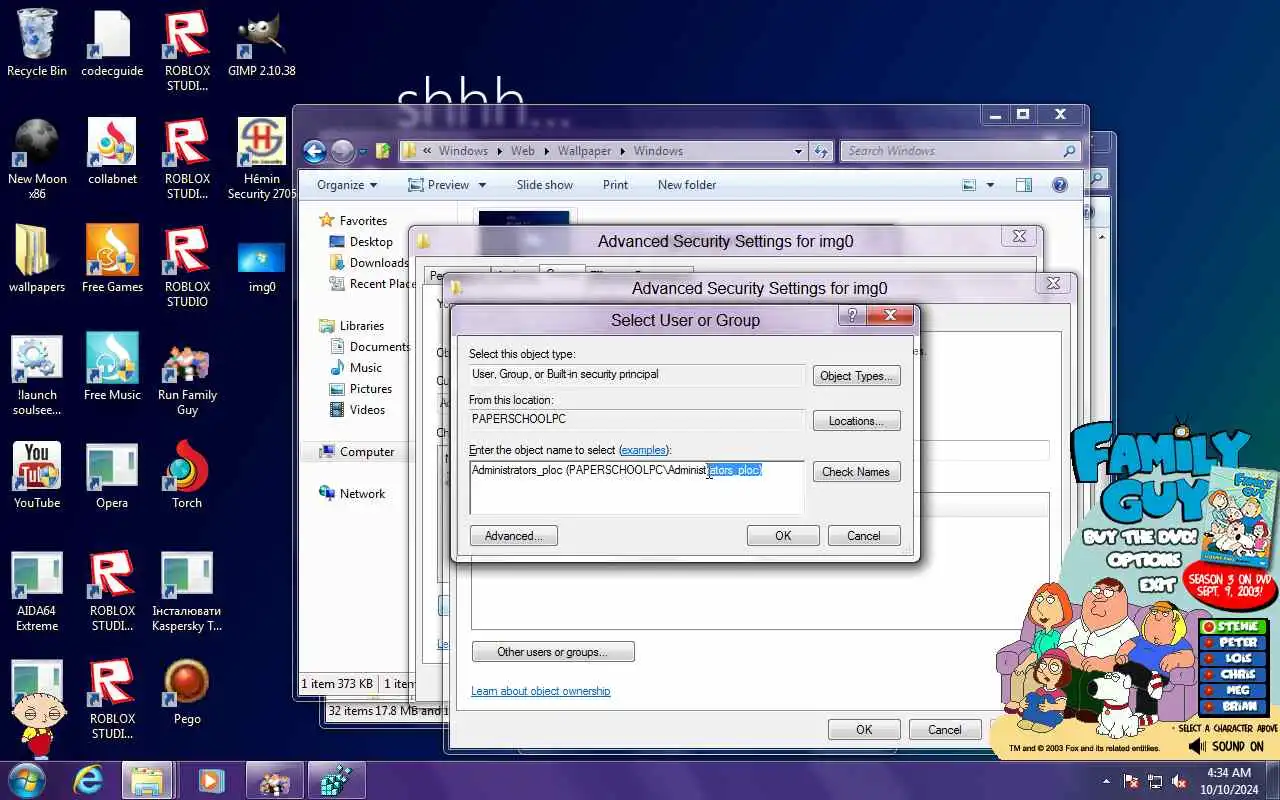Open the media player taskbar icon
Viewport: 1280px width, 800px height.
click(210, 780)
